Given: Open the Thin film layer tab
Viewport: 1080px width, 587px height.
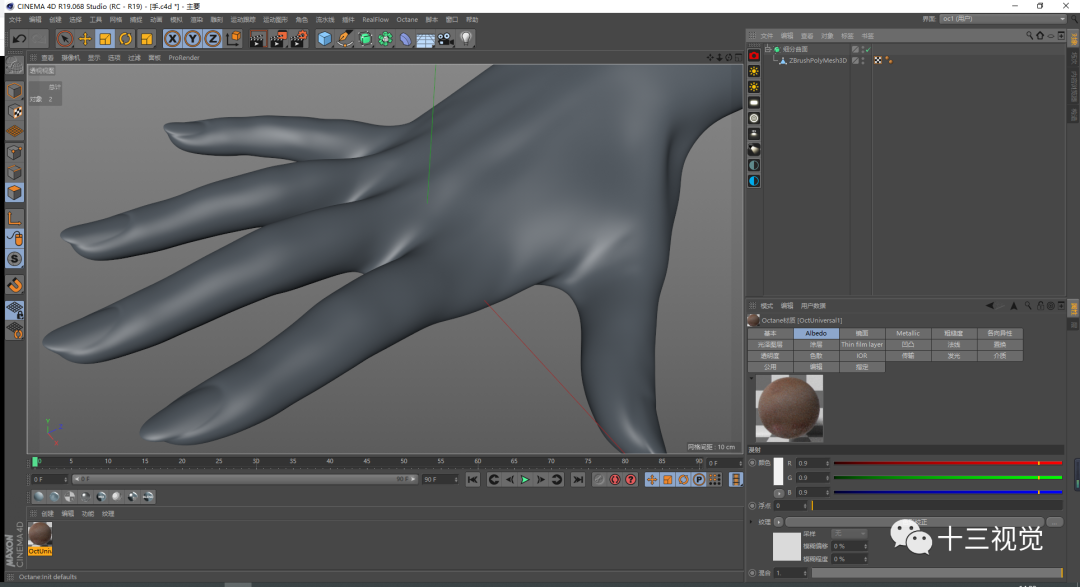Looking at the screenshot, I should (x=862, y=344).
